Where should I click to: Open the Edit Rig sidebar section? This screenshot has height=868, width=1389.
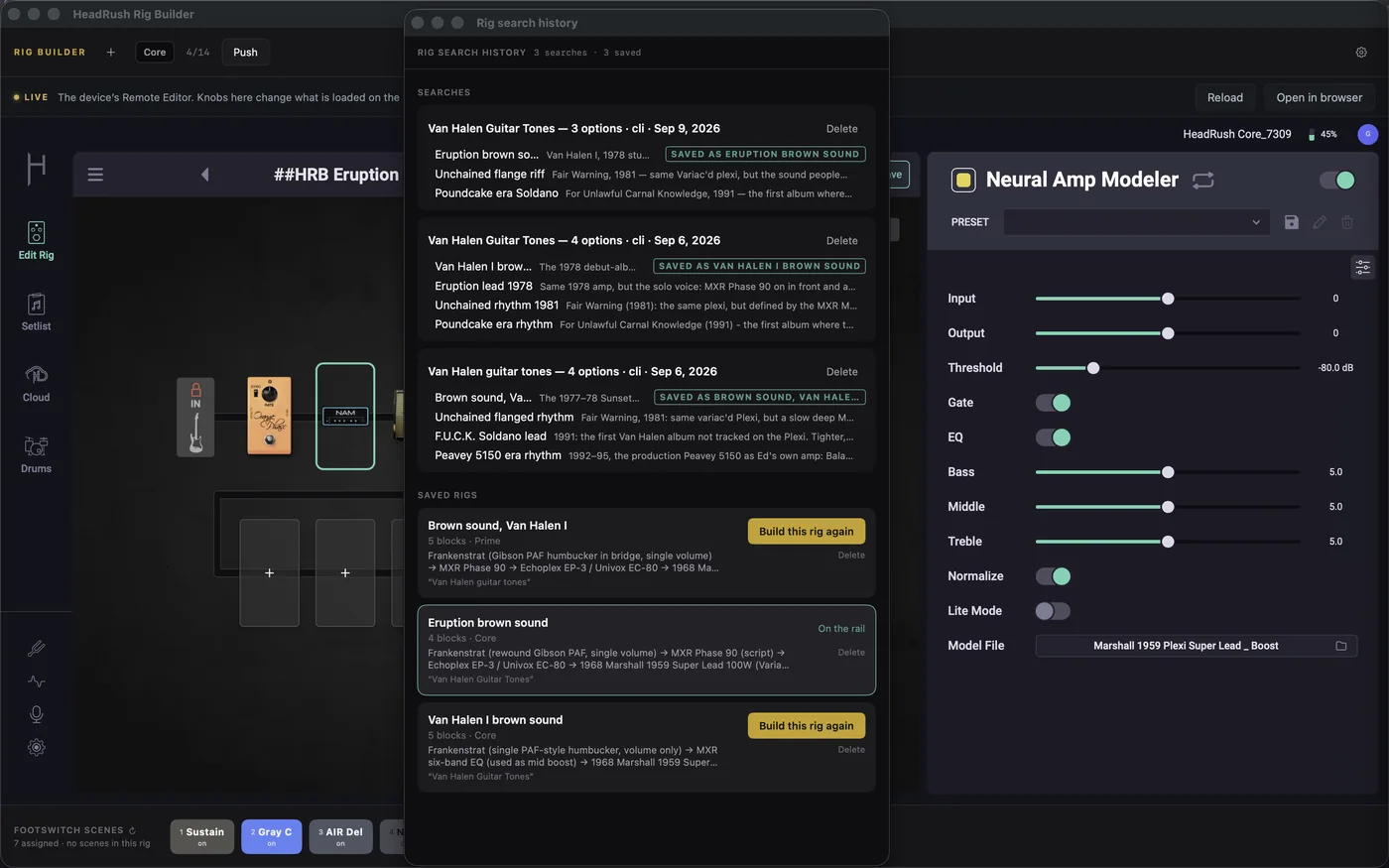36,241
